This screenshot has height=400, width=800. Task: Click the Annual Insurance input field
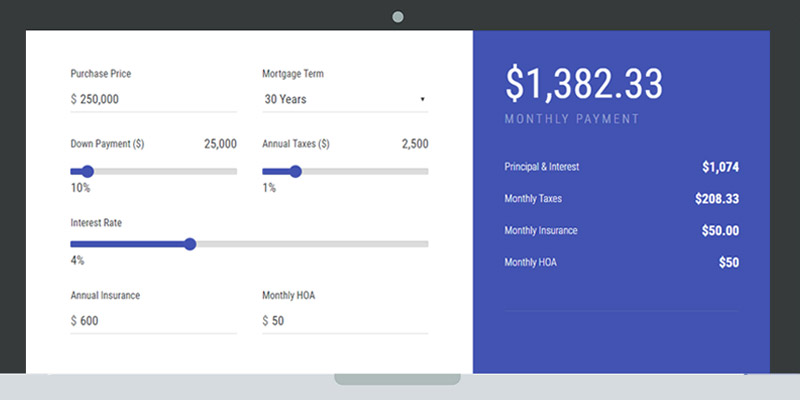pos(154,321)
